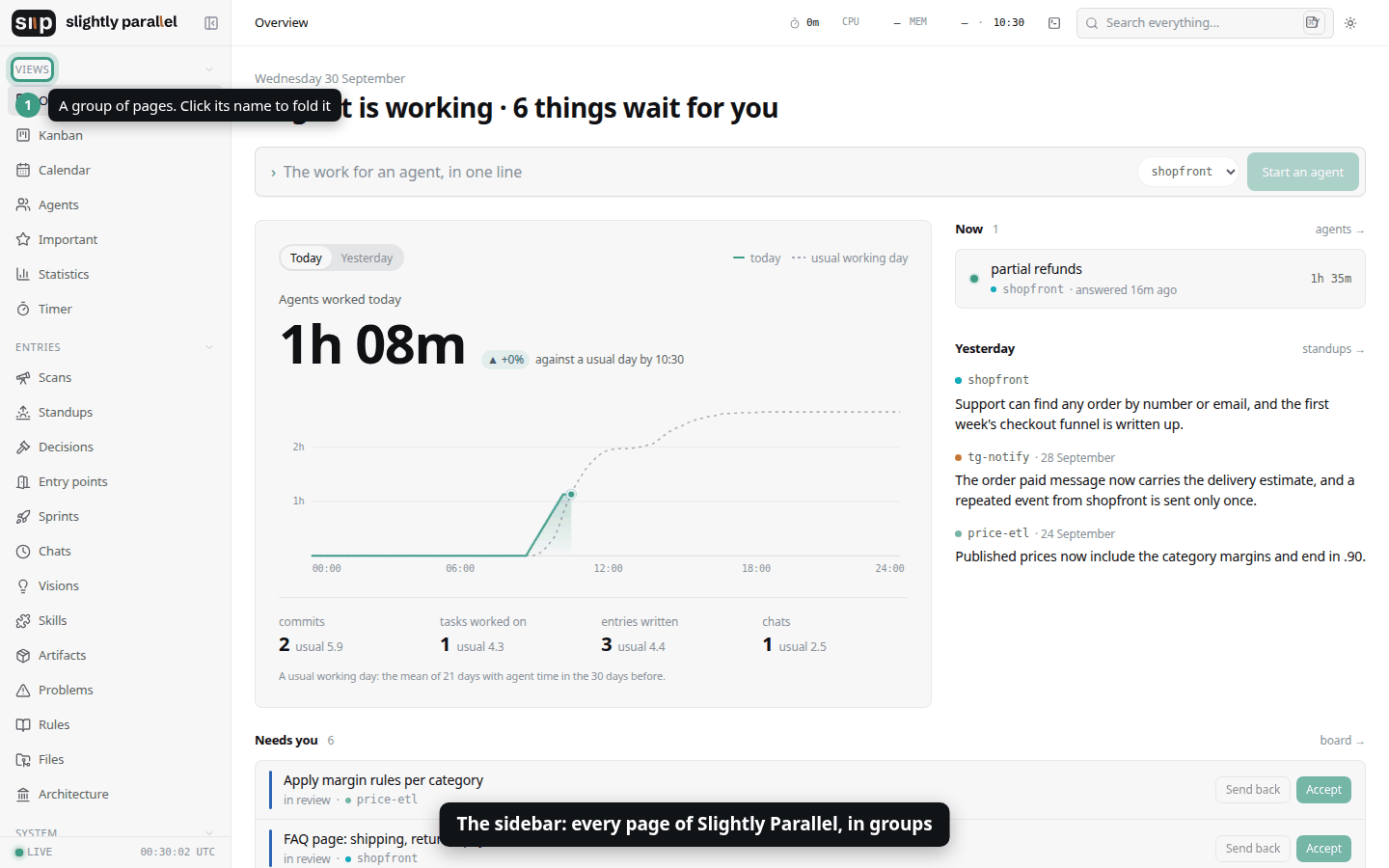Open the Kanban page from the sidebar

(116, 135)
